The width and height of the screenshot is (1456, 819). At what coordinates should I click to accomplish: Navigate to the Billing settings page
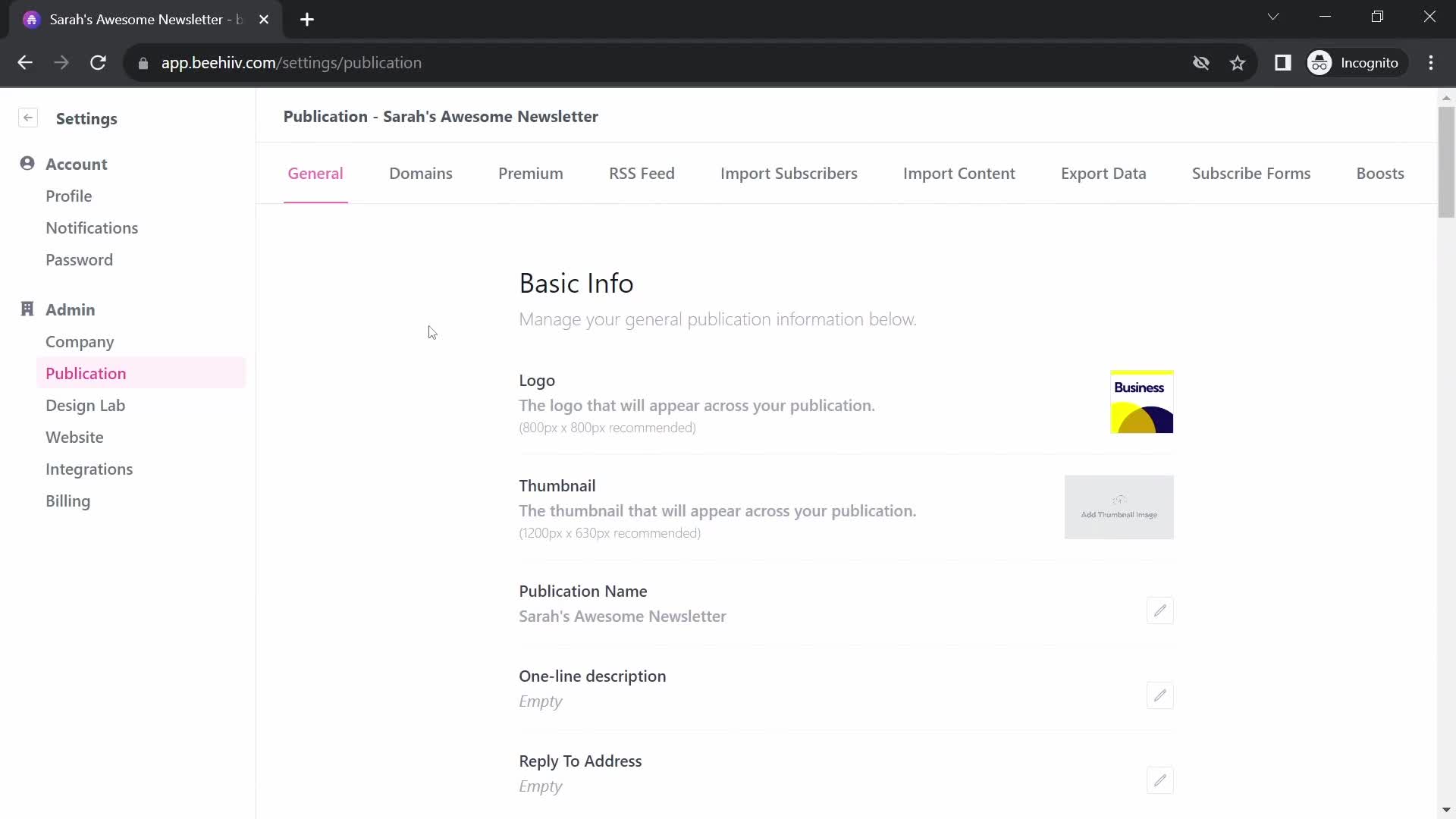(x=67, y=500)
